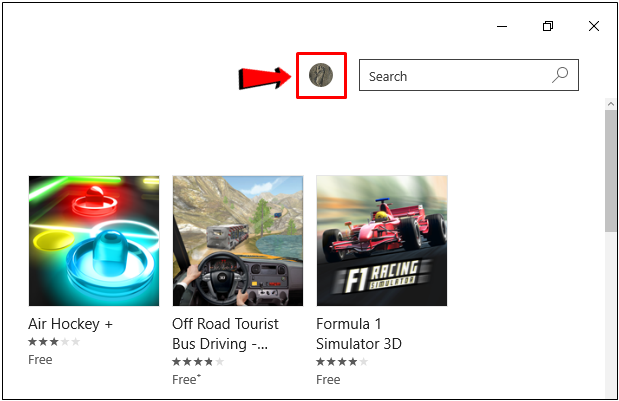Click the Free+ price under Off Road Tourist Bus
Image resolution: width=619 pixels, height=401 pixels.
[185, 379]
